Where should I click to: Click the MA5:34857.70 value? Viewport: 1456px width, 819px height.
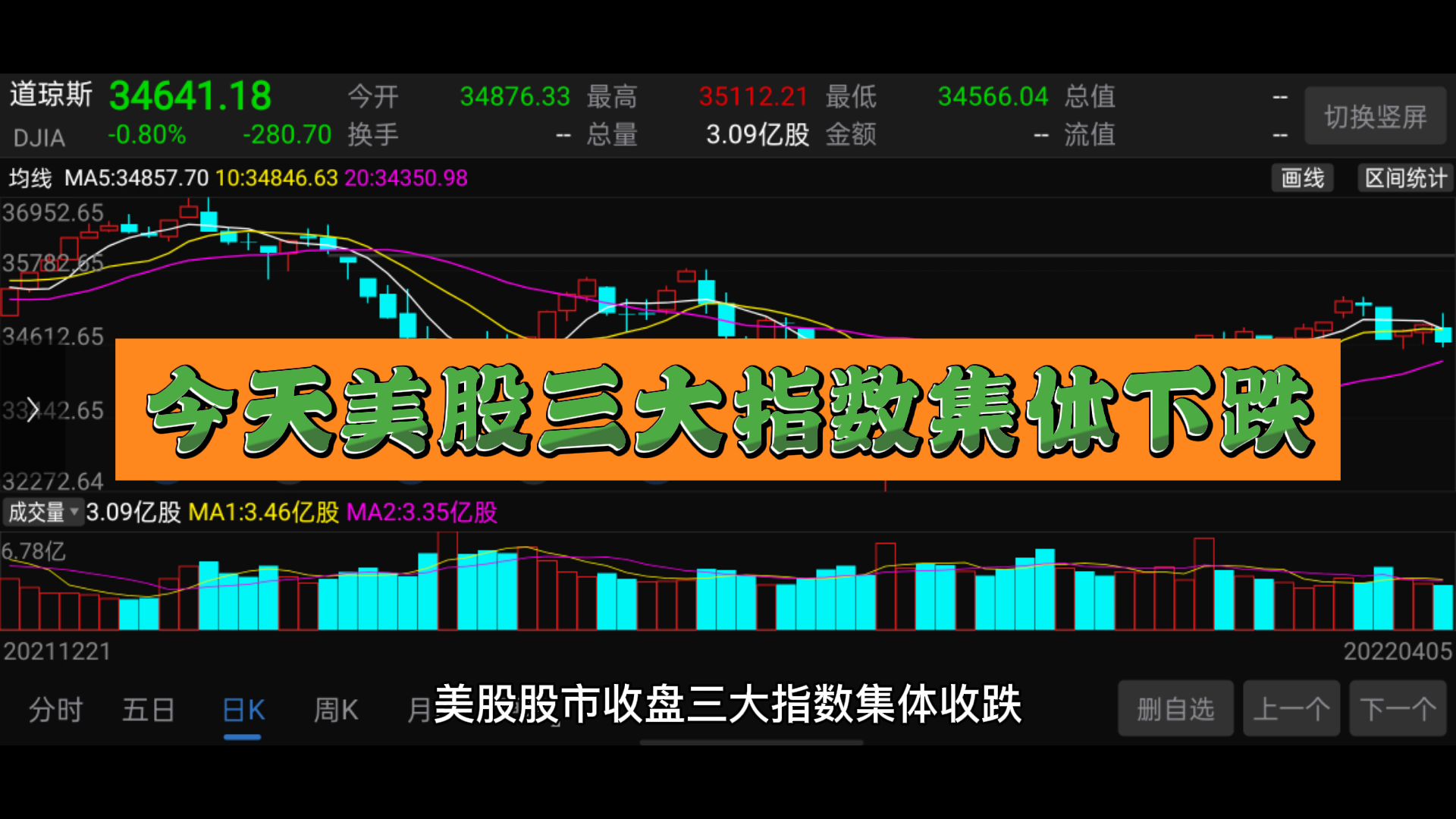(x=136, y=178)
